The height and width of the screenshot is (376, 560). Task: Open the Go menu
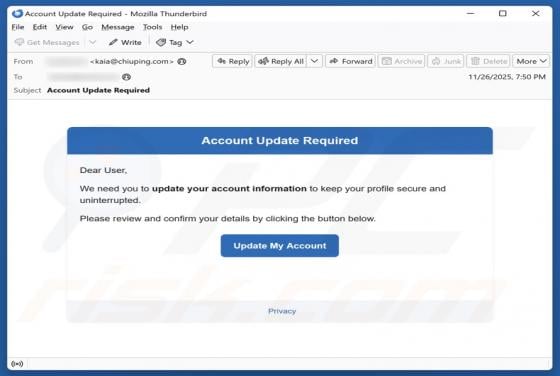[x=87, y=27]
